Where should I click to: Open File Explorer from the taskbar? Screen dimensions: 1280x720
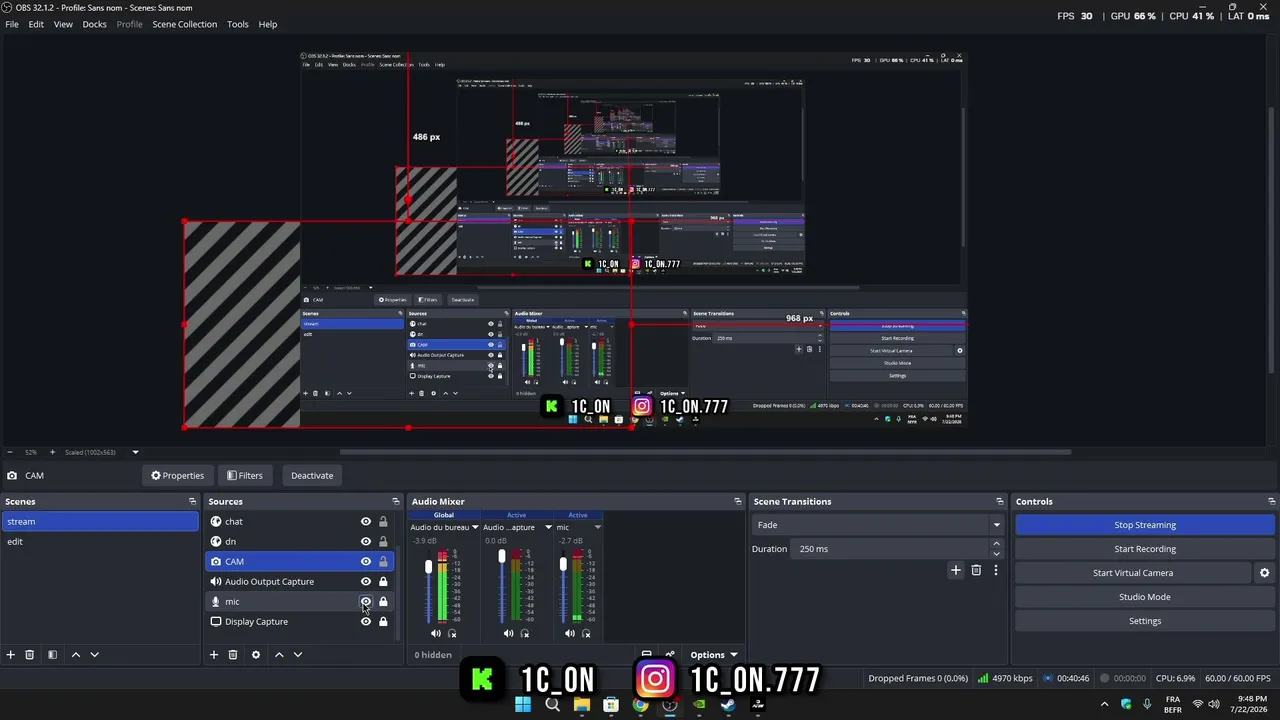tap(582, 704)
